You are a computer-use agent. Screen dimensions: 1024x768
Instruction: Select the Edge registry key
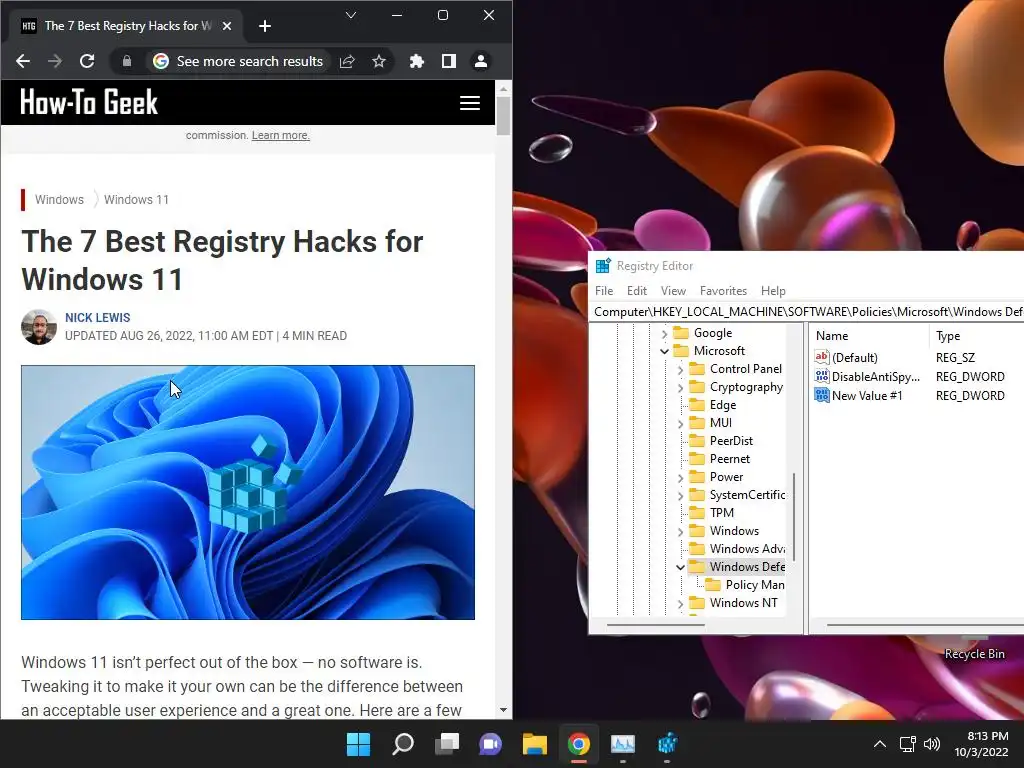(x=723, y=405)
